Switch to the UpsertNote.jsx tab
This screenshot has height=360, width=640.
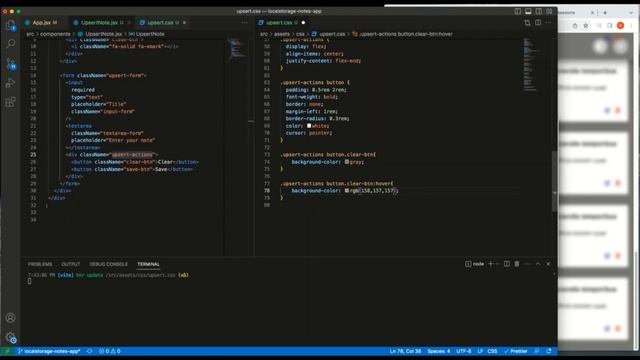(99, 23)
